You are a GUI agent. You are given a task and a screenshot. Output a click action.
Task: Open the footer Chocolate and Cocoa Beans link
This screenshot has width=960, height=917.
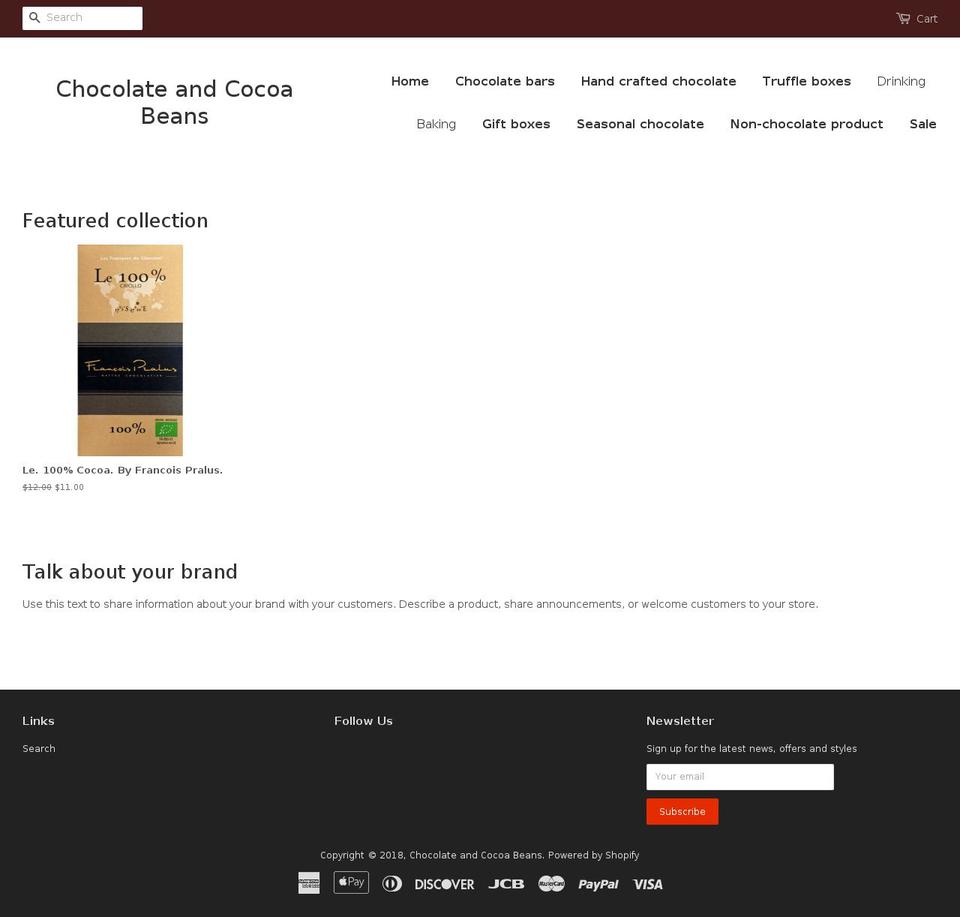click(475, 855)
